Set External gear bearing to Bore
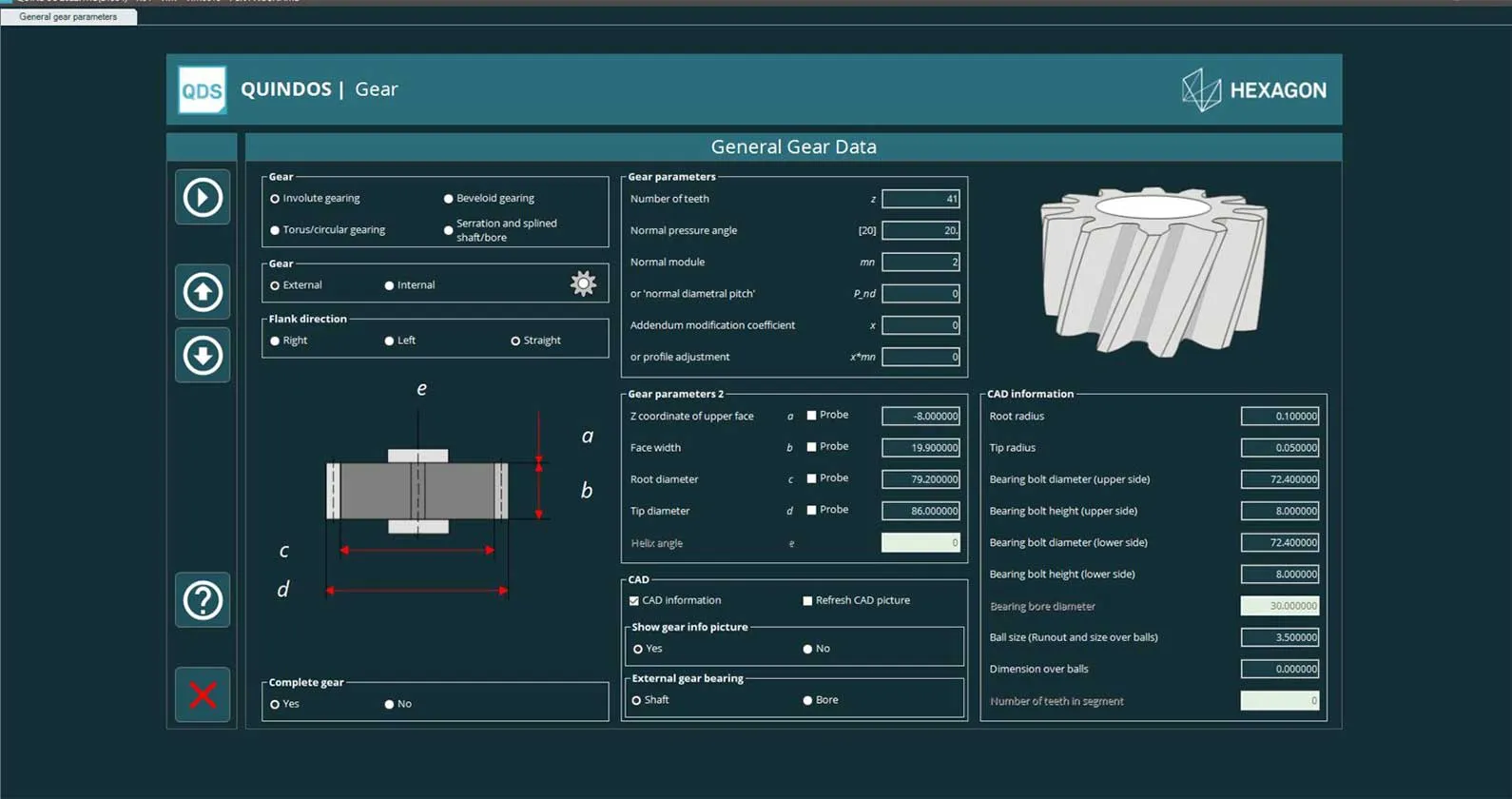The height and width of the screenshot is (799, 1512). pyautogui.click(x=807, y=700)
